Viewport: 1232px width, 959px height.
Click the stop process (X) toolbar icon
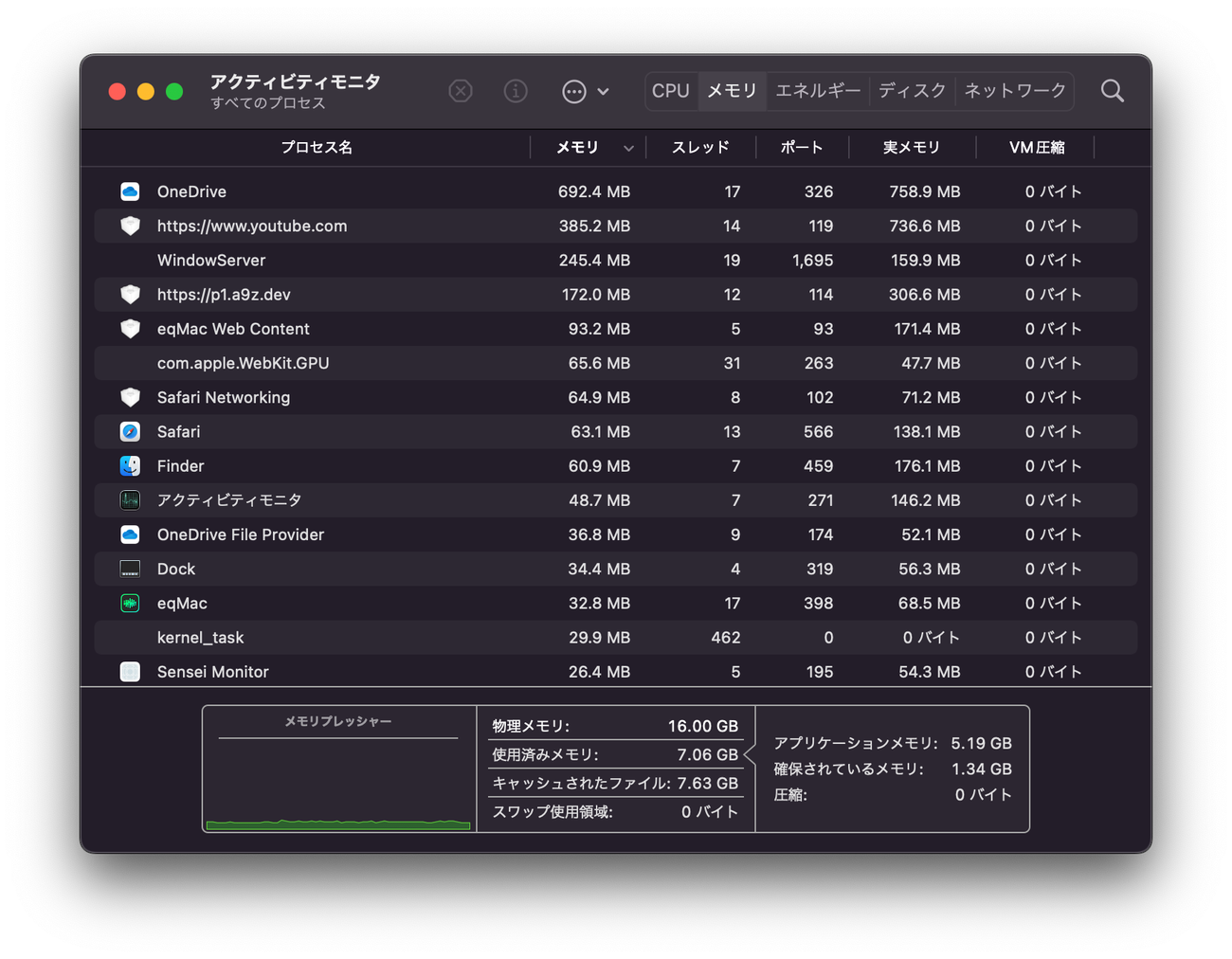coord(461,91)
